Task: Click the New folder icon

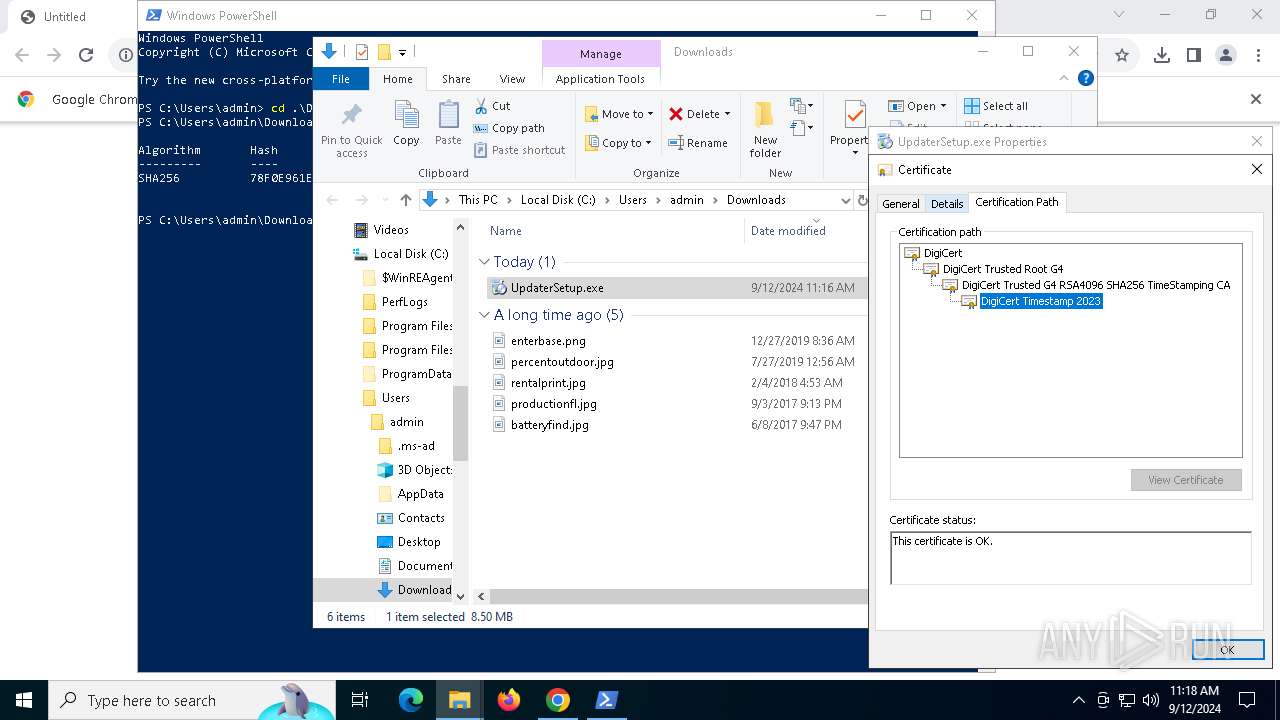Action: [x=765, y=114]
